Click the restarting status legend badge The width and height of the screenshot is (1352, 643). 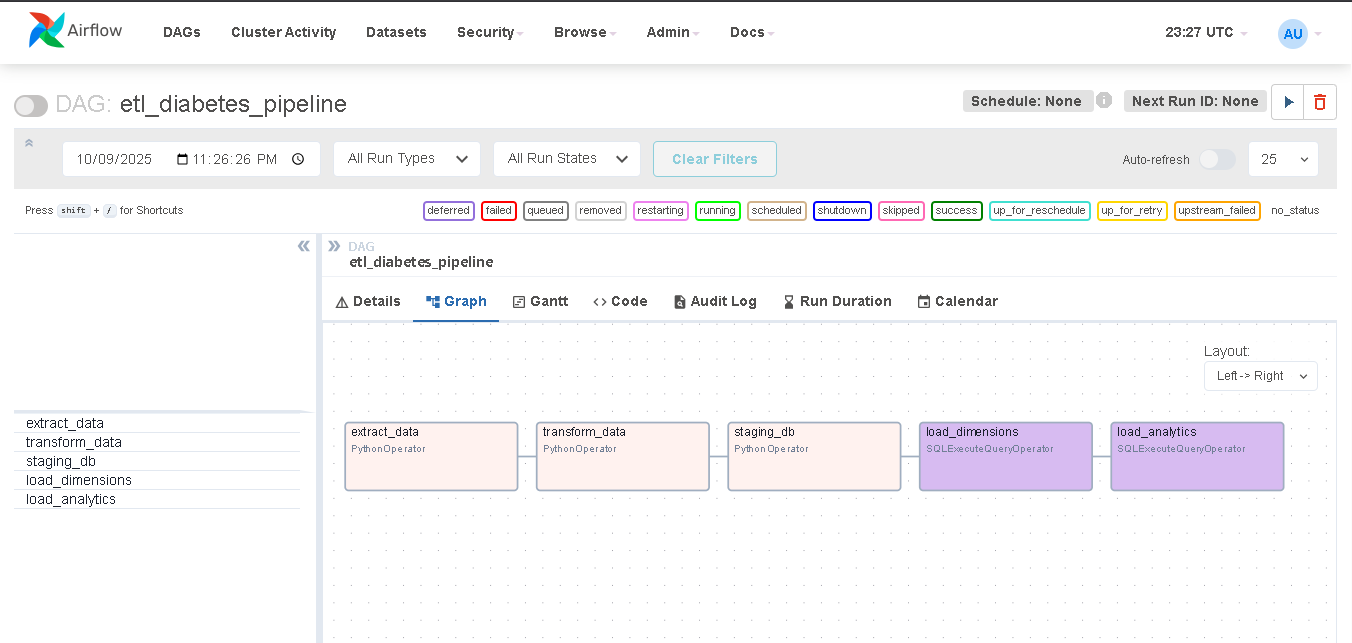661,211
